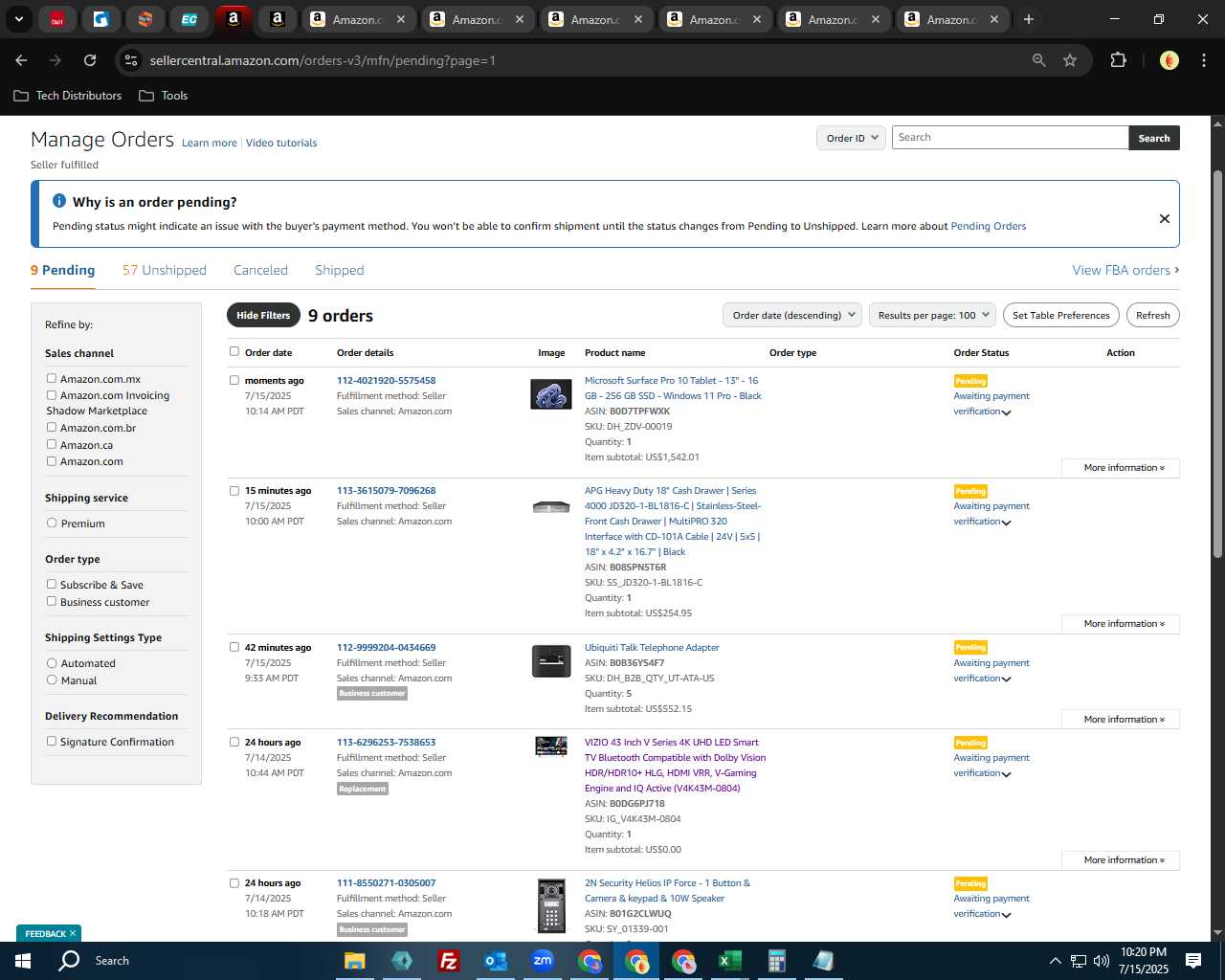This screenshot has height=980, width=1225.
Task: Dismiss the 'Why is an order pending' banner
Action: (x=1165, y=218)
